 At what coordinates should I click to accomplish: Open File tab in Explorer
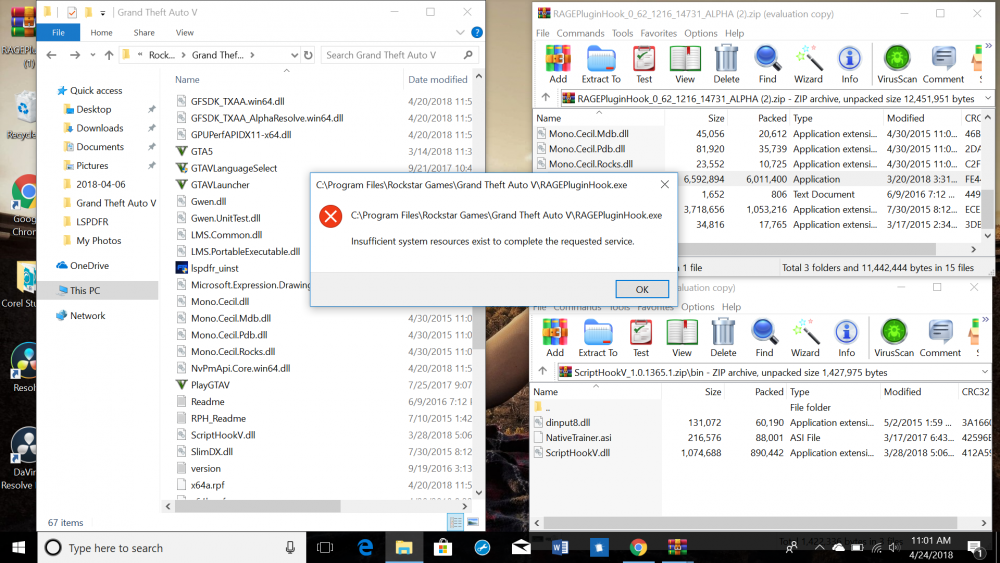(x=58, y=32)
